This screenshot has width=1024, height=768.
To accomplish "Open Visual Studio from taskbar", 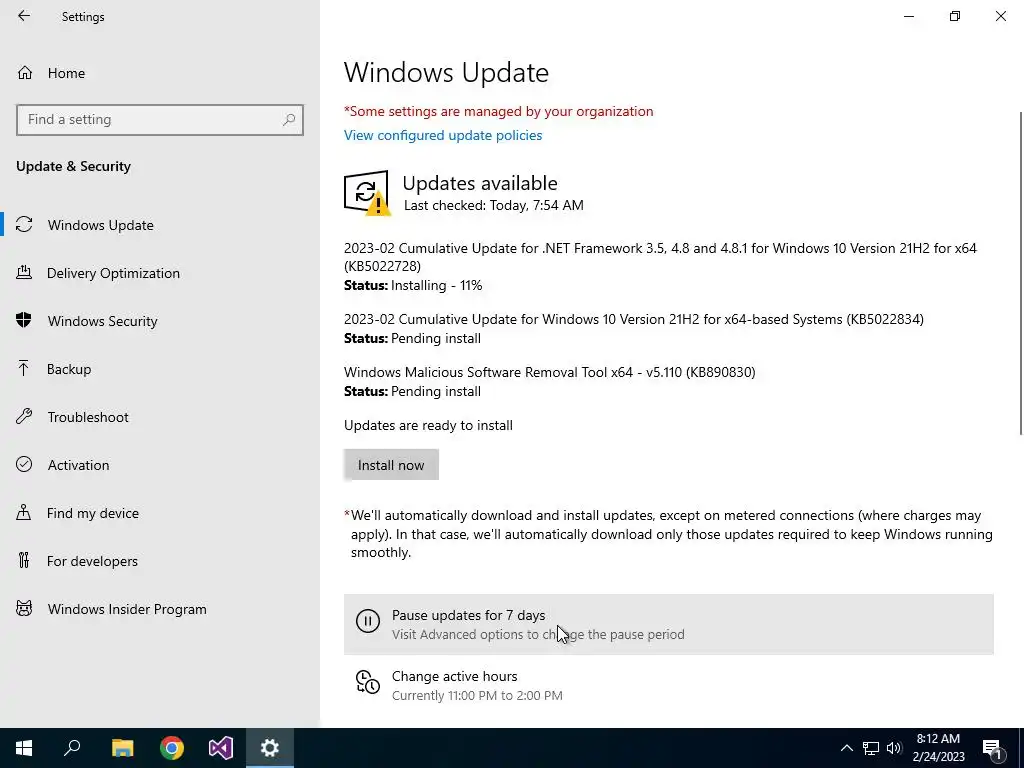I will click(x=221, y=748).
